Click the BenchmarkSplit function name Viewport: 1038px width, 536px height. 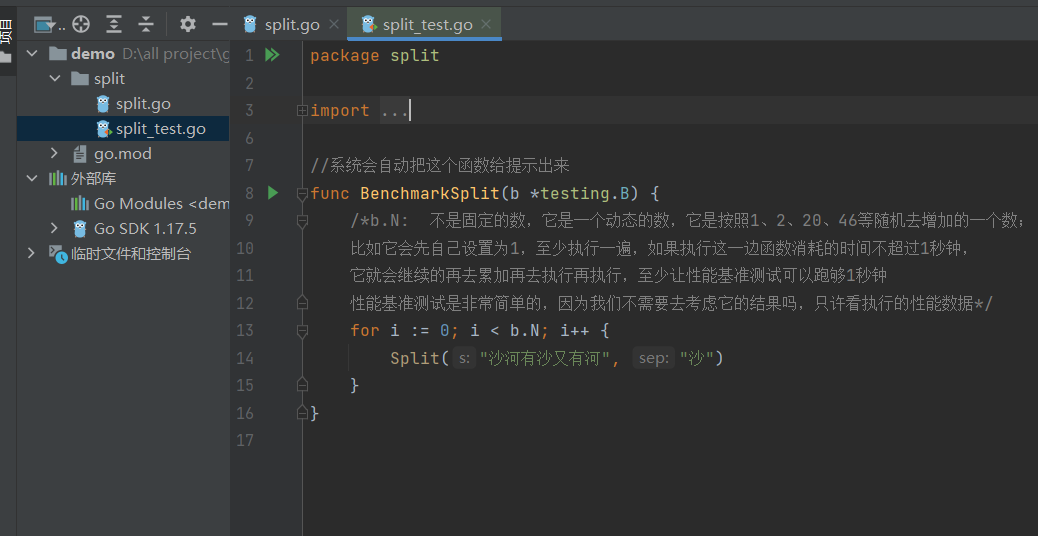coord(430,194)
